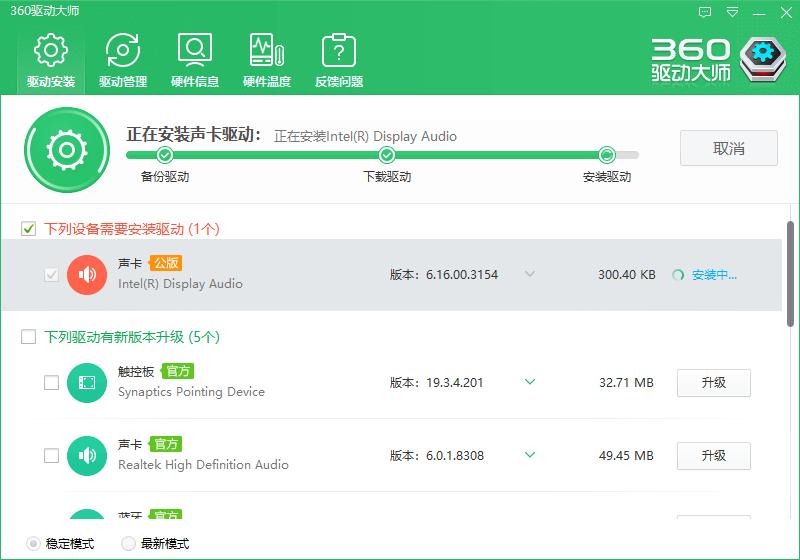Minimize the 360驱动大师 window

(x=759, y=13)
